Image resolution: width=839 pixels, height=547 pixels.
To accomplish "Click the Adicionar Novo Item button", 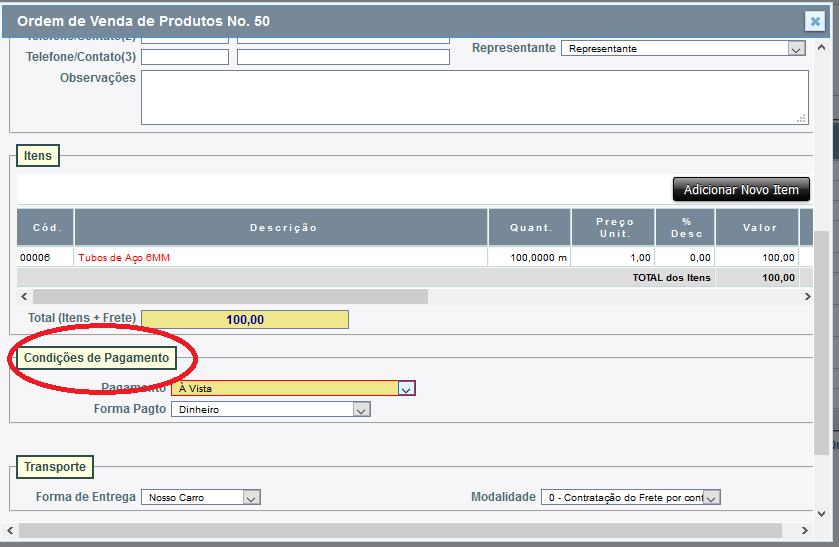I will tap(741, 190).
